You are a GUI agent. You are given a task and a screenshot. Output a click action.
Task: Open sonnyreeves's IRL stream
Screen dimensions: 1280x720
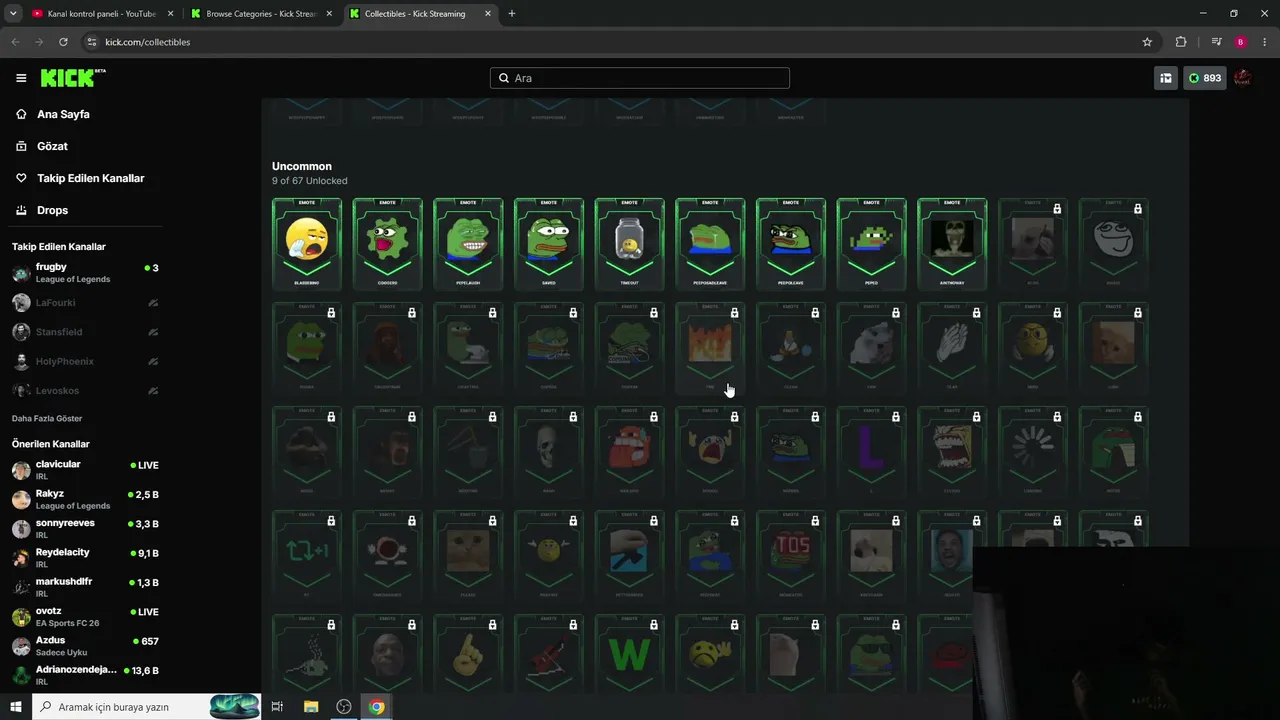[86, 529]
